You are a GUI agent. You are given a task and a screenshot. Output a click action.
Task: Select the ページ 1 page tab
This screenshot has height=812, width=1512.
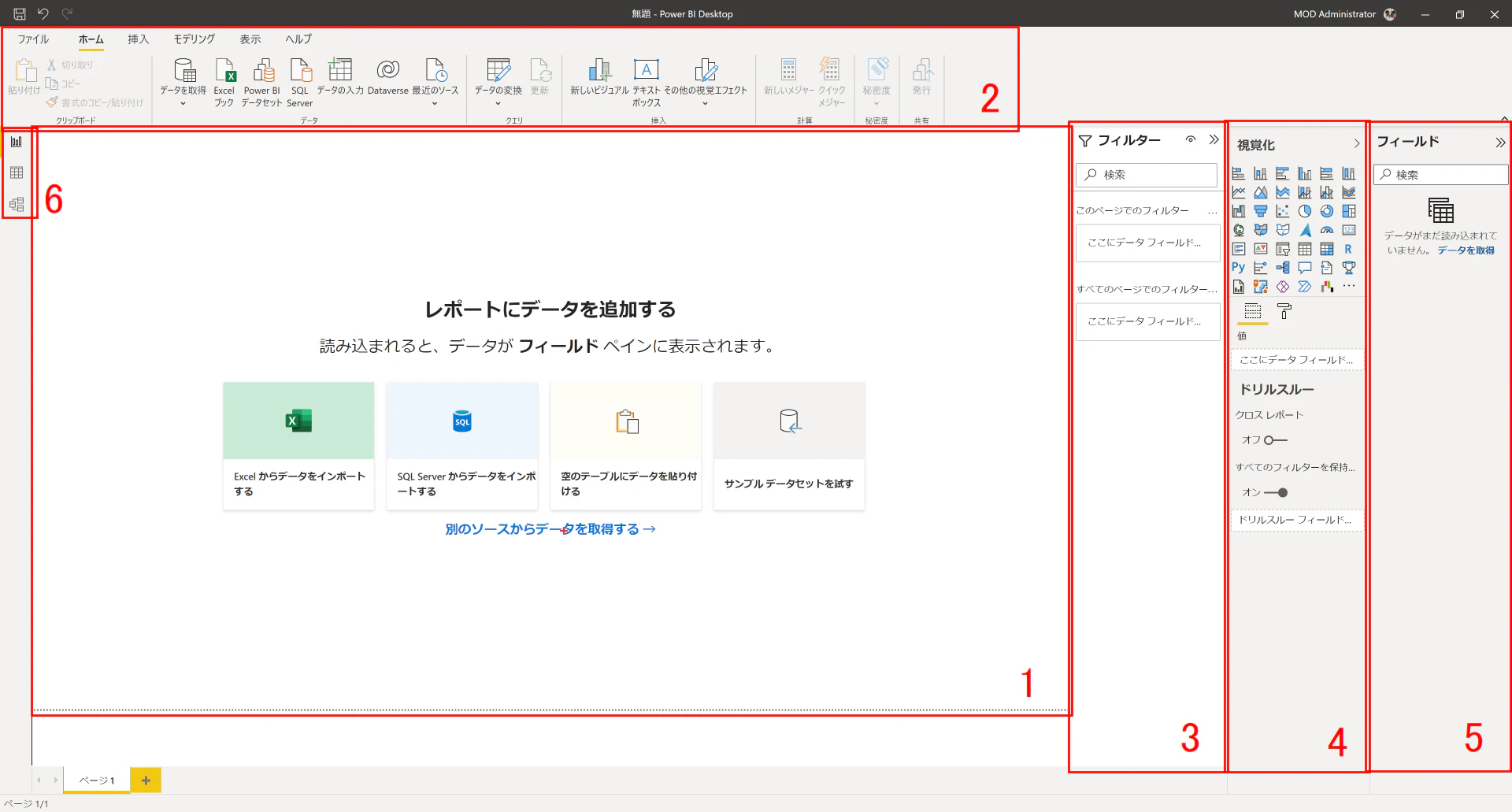97,780
